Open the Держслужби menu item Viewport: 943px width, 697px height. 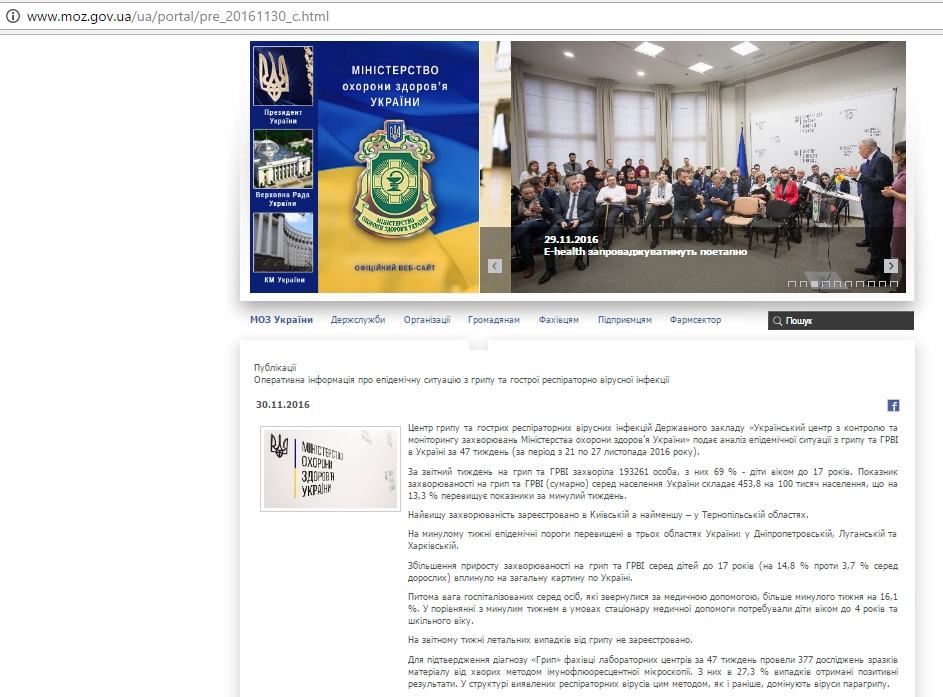[358, 320]
